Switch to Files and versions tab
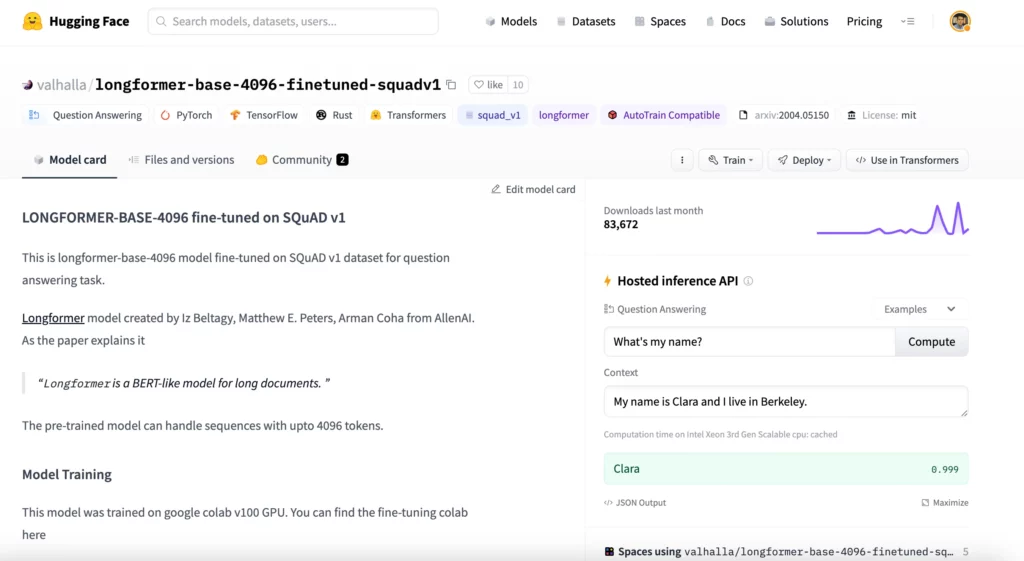The height and width of the screenshot is (561, 1024). (181, 160)
